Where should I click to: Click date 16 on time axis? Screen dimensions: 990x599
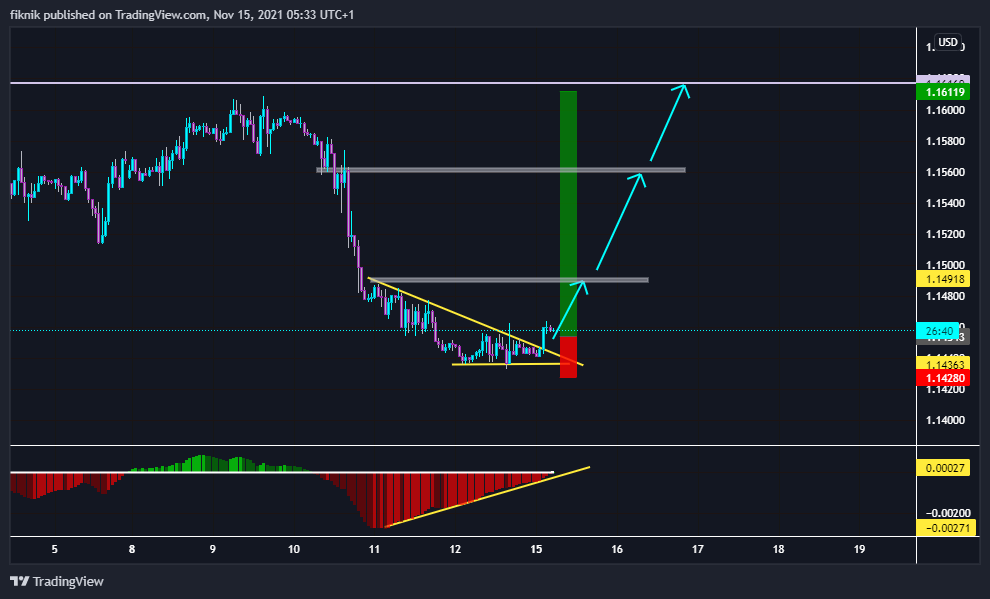(x=617, y=549)
